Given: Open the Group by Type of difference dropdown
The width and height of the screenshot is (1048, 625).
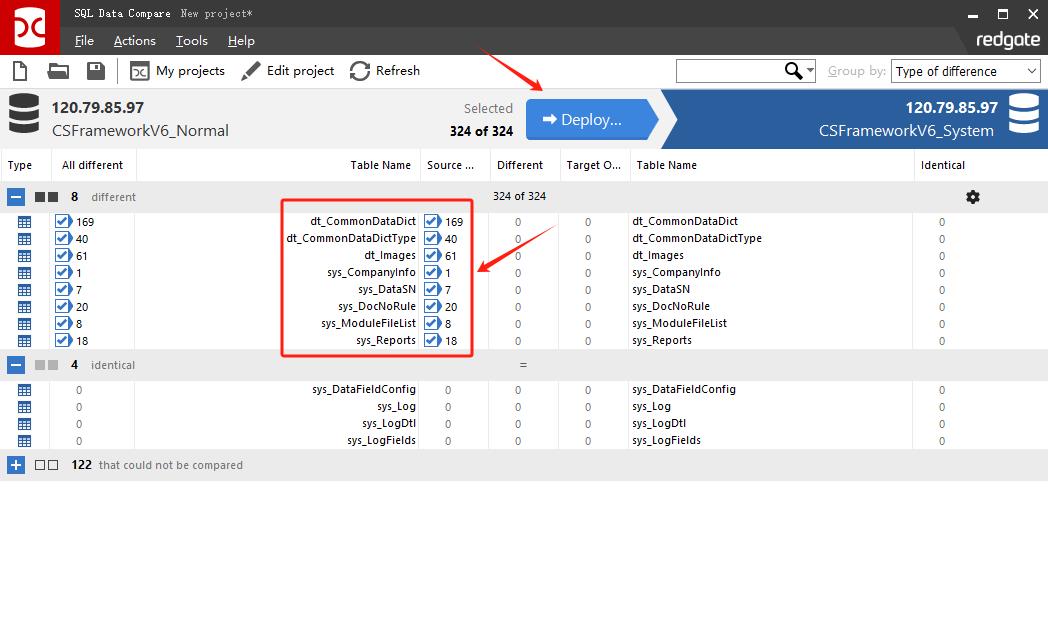Looking at the screenshot, I should pos(966,71).
